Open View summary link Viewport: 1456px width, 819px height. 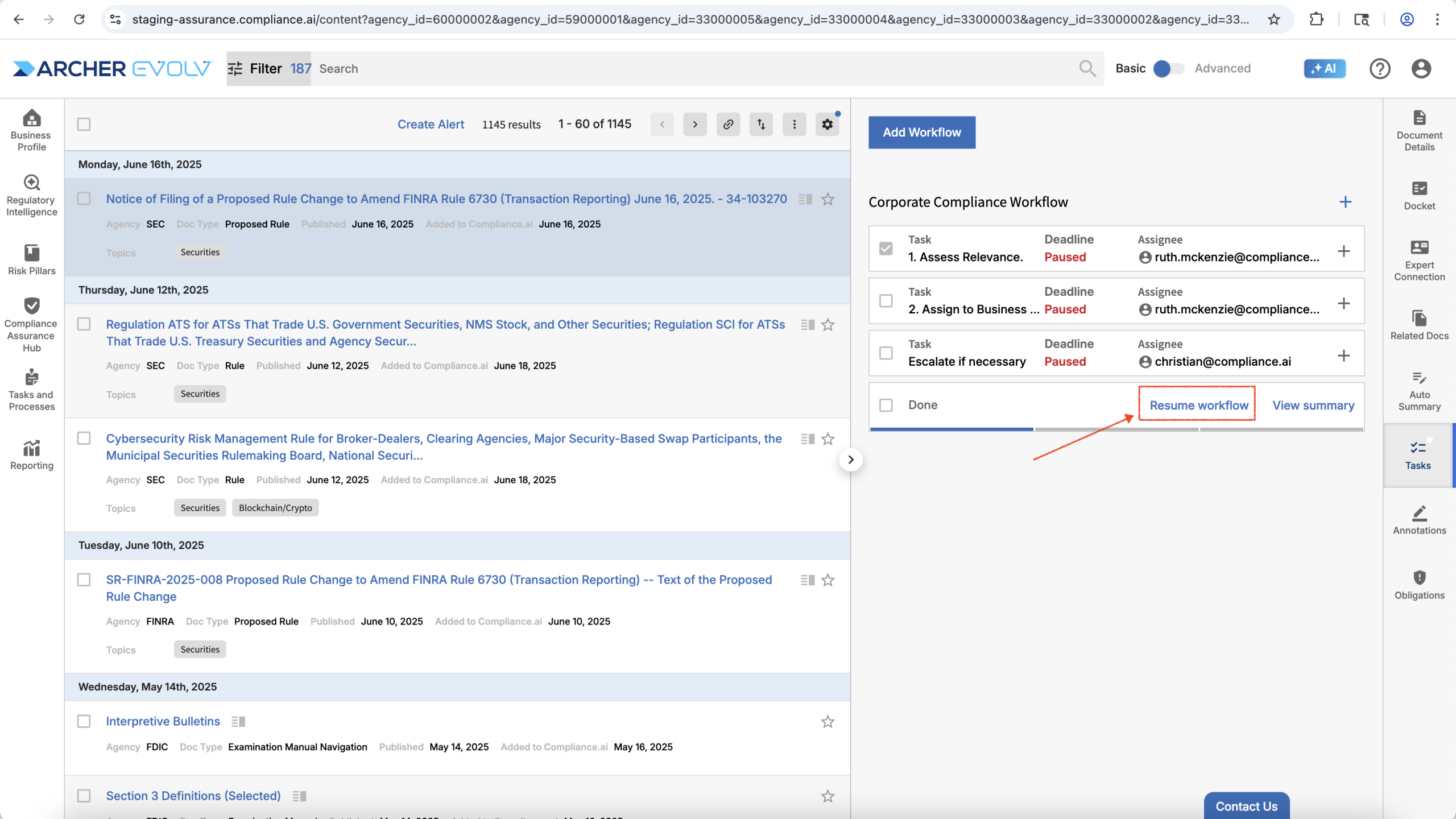[1313, 405]
